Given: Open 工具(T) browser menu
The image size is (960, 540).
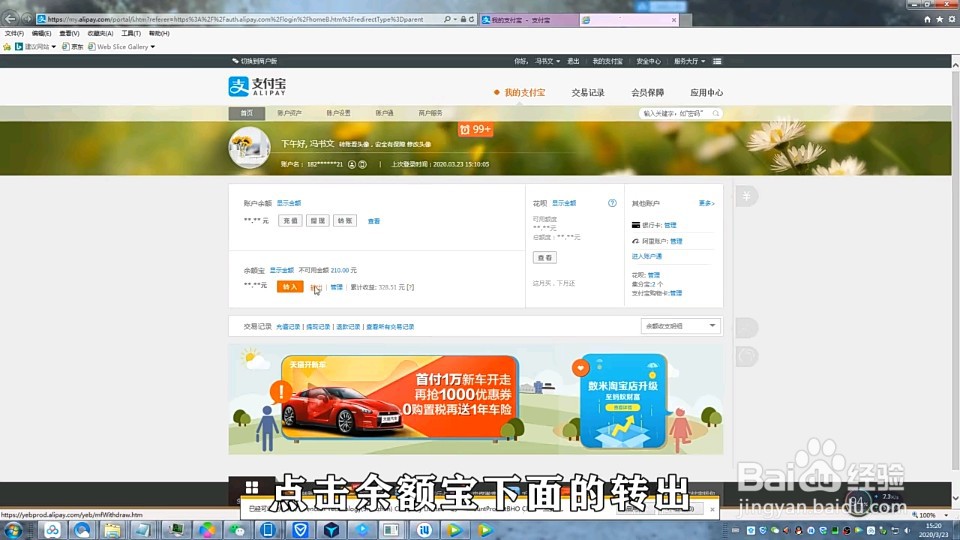Looking at the screenshot, I should [x=131, y=34].
